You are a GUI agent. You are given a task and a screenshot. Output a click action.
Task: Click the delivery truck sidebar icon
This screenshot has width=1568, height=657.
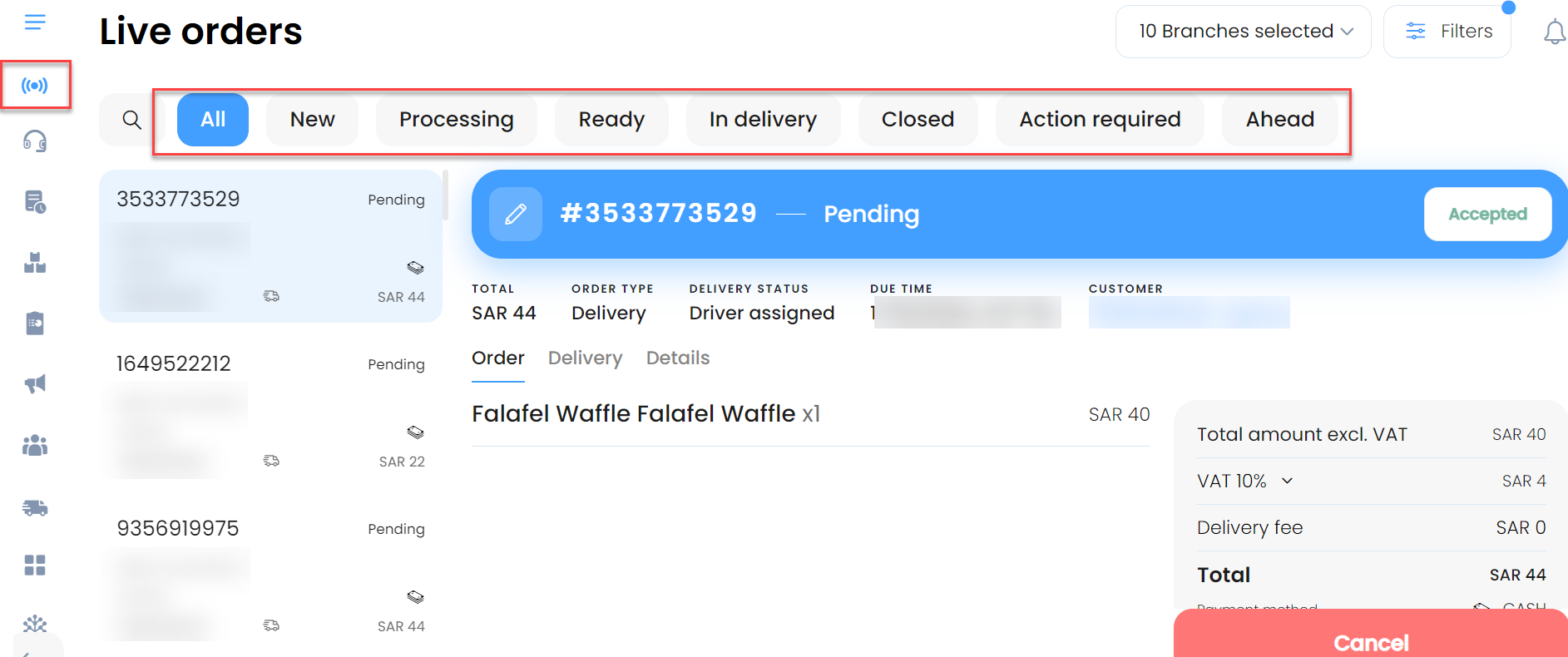coord(35,507)
